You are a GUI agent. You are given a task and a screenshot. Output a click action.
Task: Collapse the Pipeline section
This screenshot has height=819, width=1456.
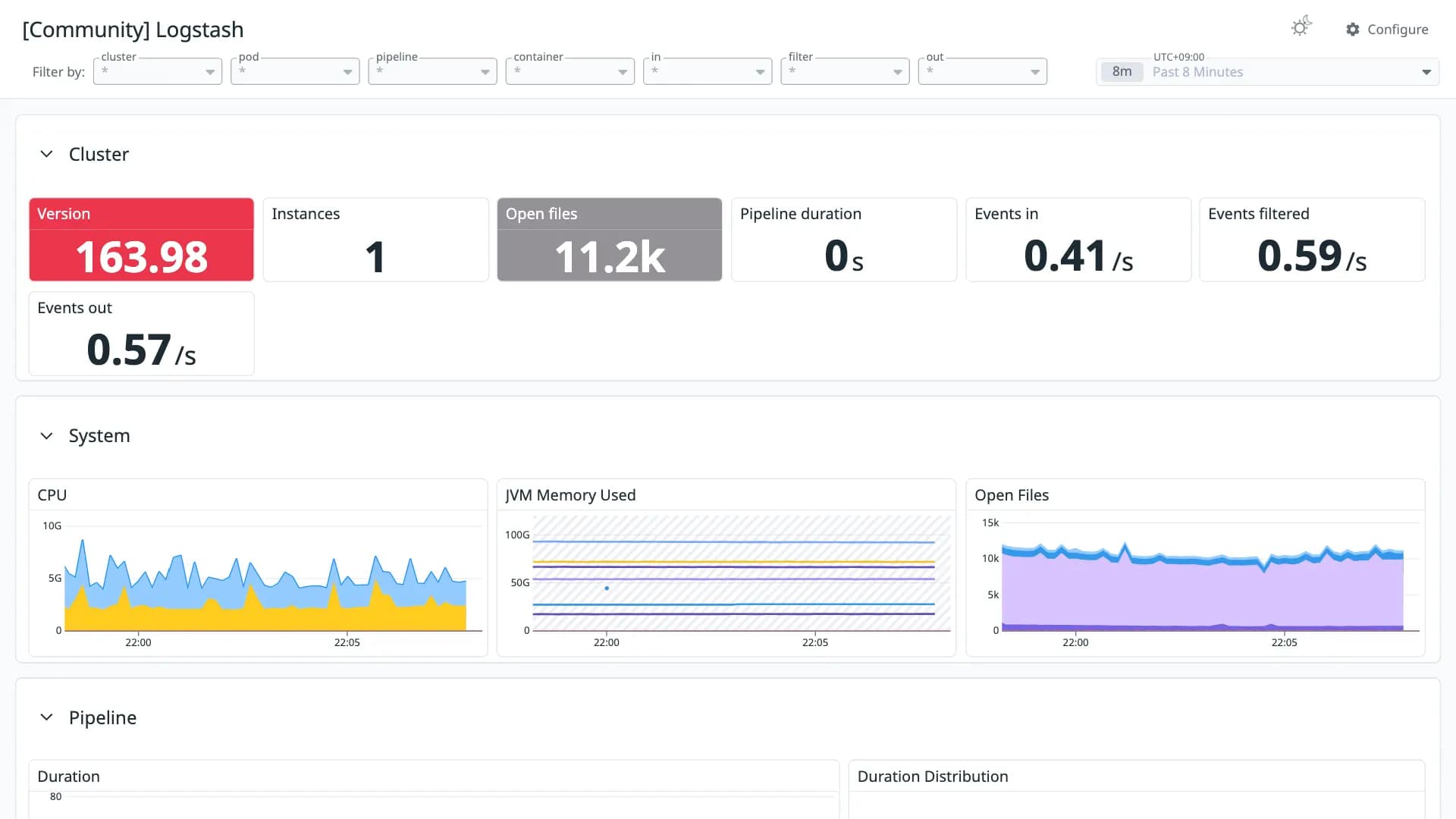(46, 717)
